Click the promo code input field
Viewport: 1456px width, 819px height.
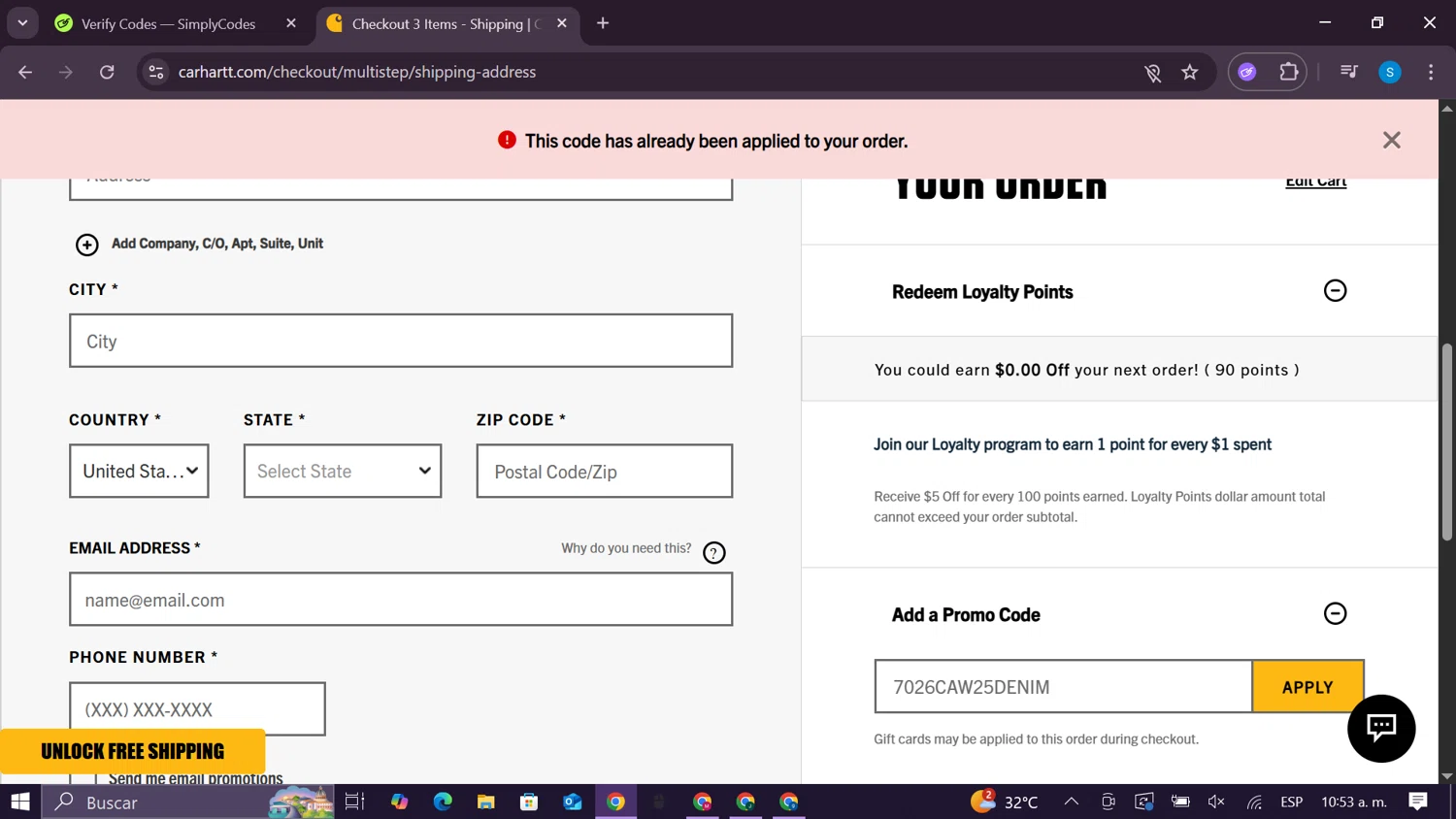(x=1064, y=686)
